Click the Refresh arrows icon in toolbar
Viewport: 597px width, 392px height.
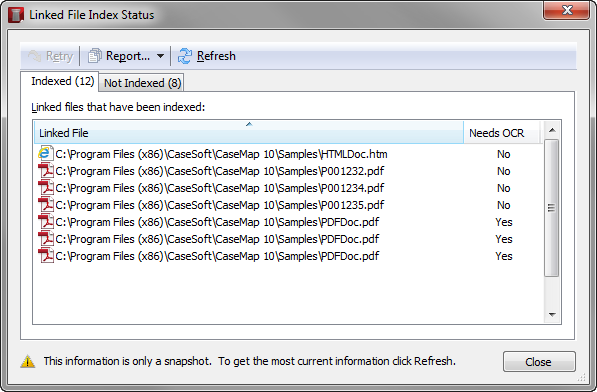click(185, 56)
